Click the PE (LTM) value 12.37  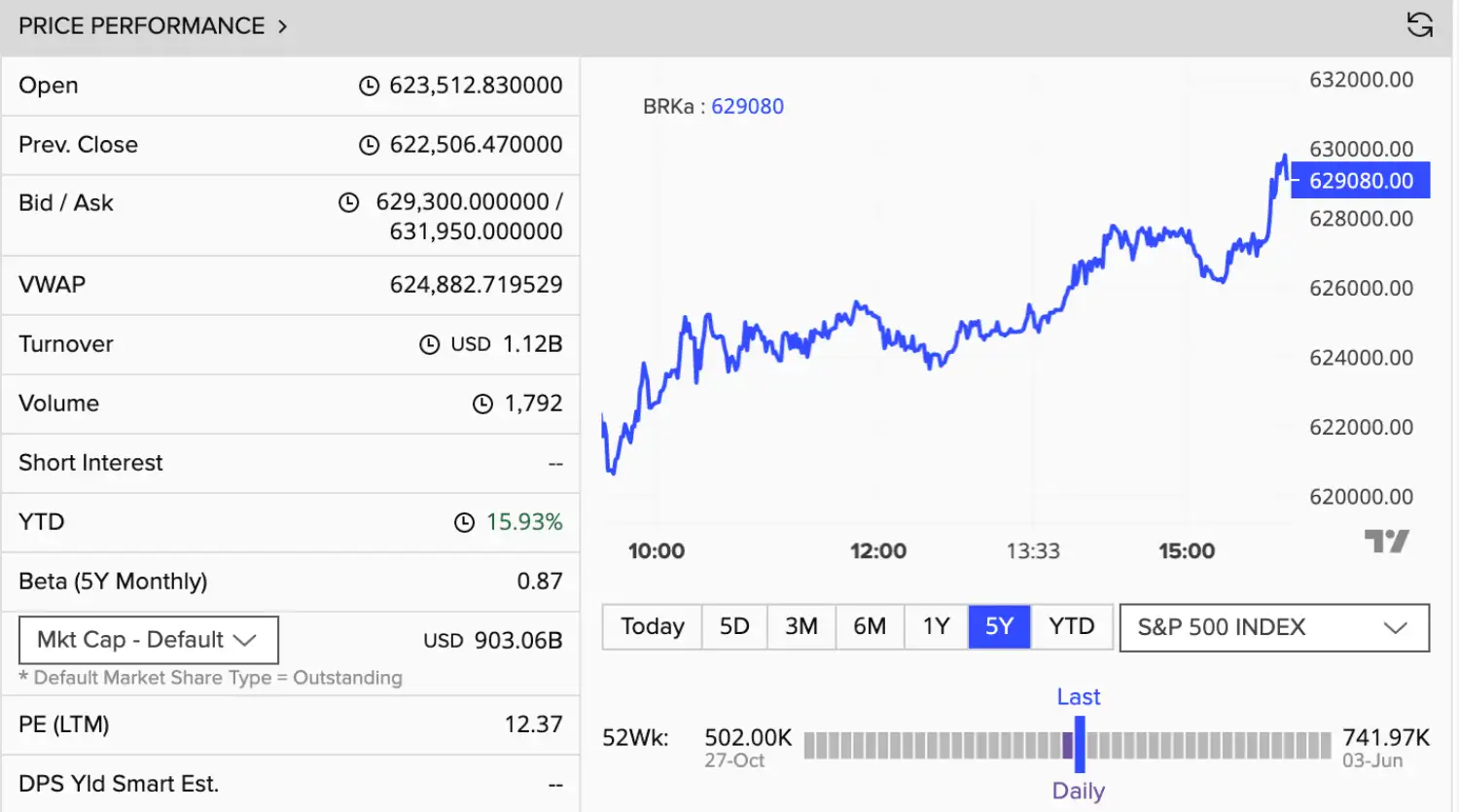pos(533,724)
